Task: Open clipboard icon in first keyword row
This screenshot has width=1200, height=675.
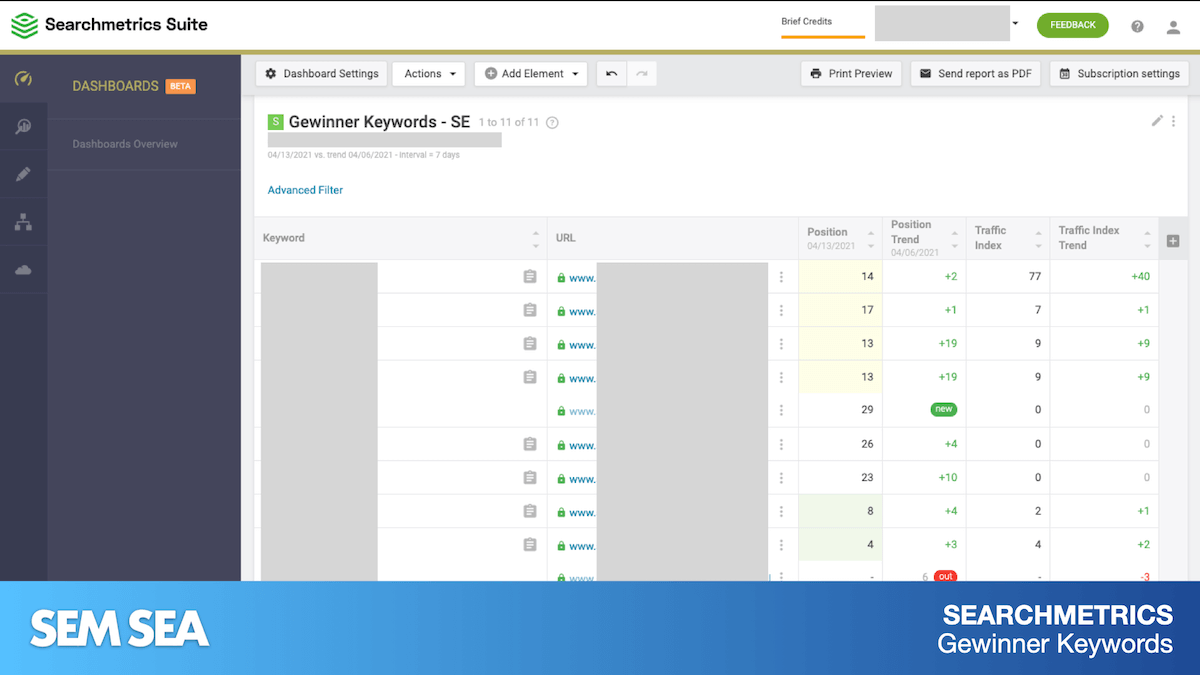Action: [x=530, y=277]
